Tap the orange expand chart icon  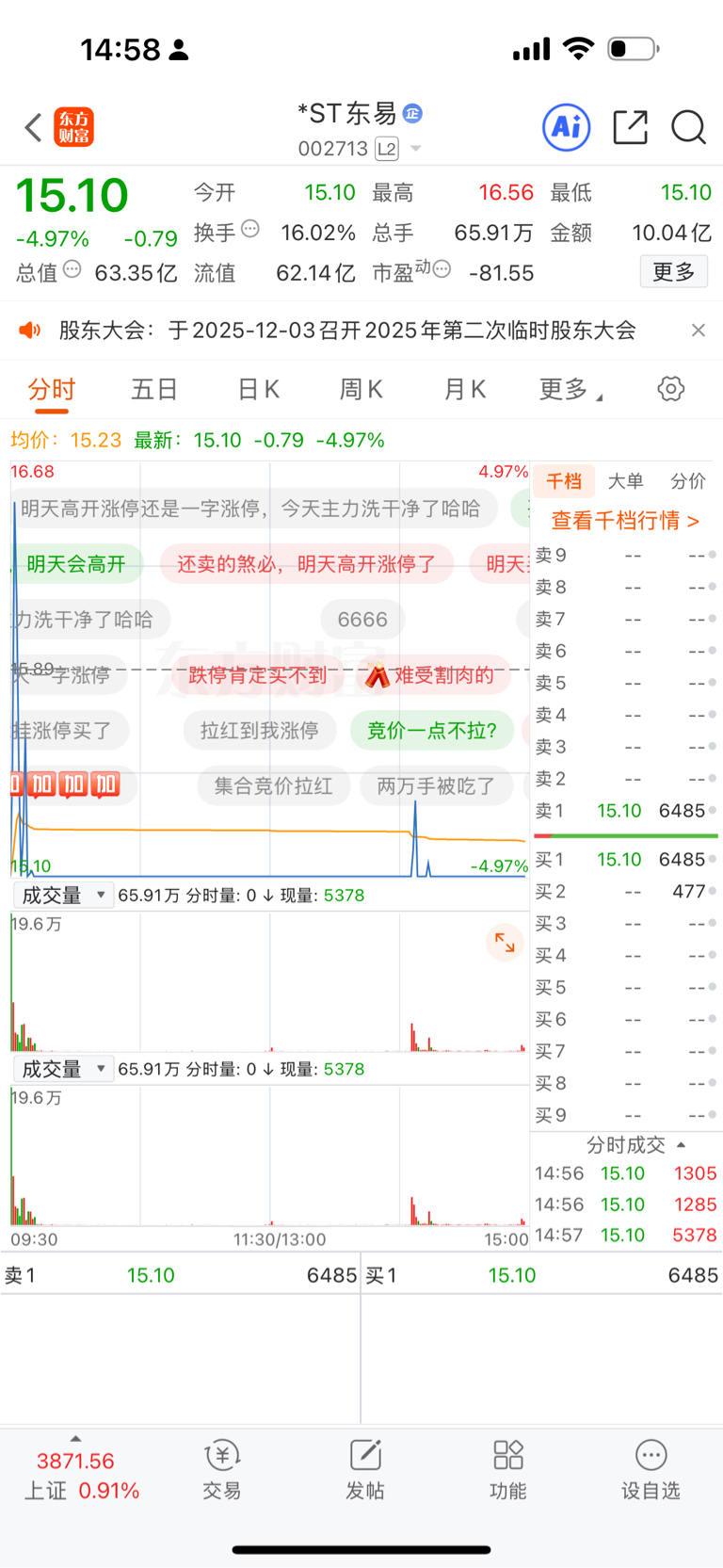[x=505, y=942]
